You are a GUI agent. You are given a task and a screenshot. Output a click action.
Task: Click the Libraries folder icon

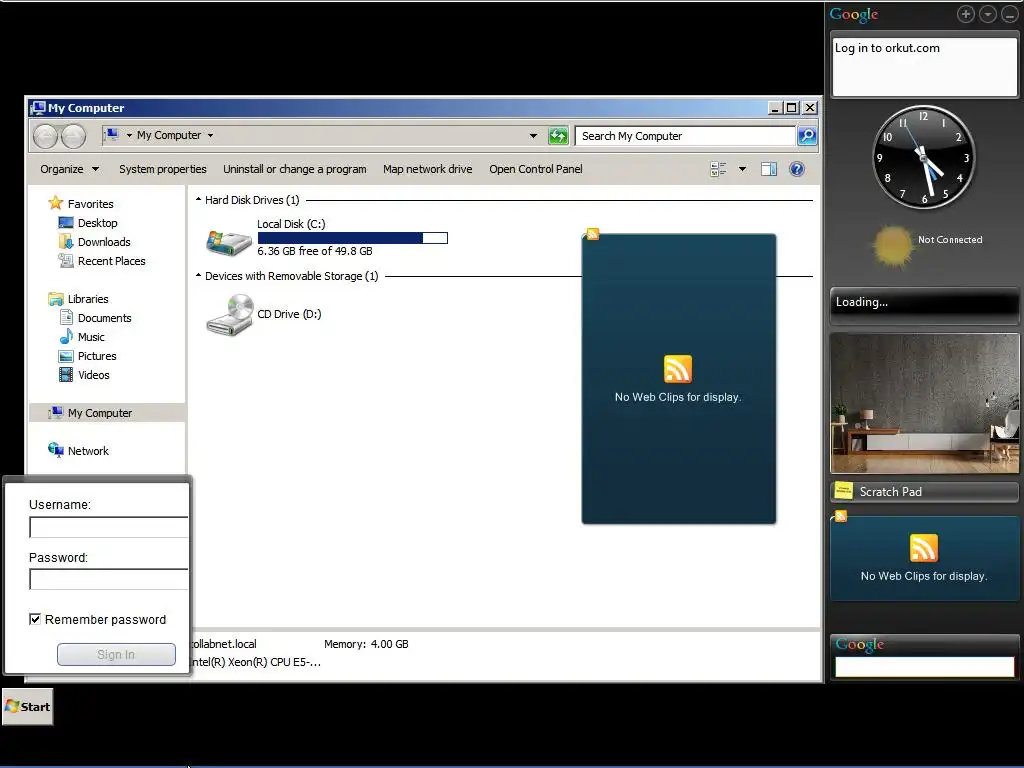click(56, 299)
